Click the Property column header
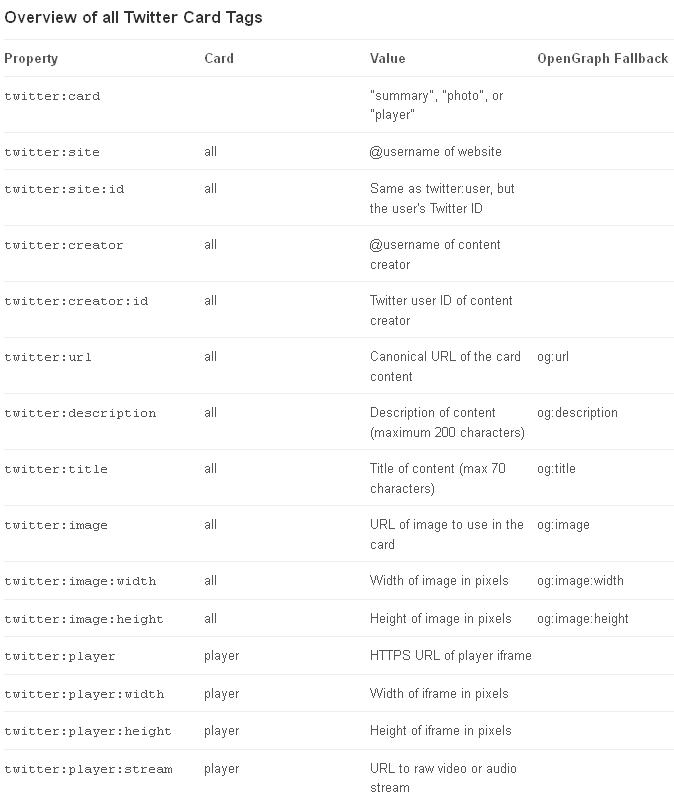This screenshot has height=799, width=674. [31, 58]
